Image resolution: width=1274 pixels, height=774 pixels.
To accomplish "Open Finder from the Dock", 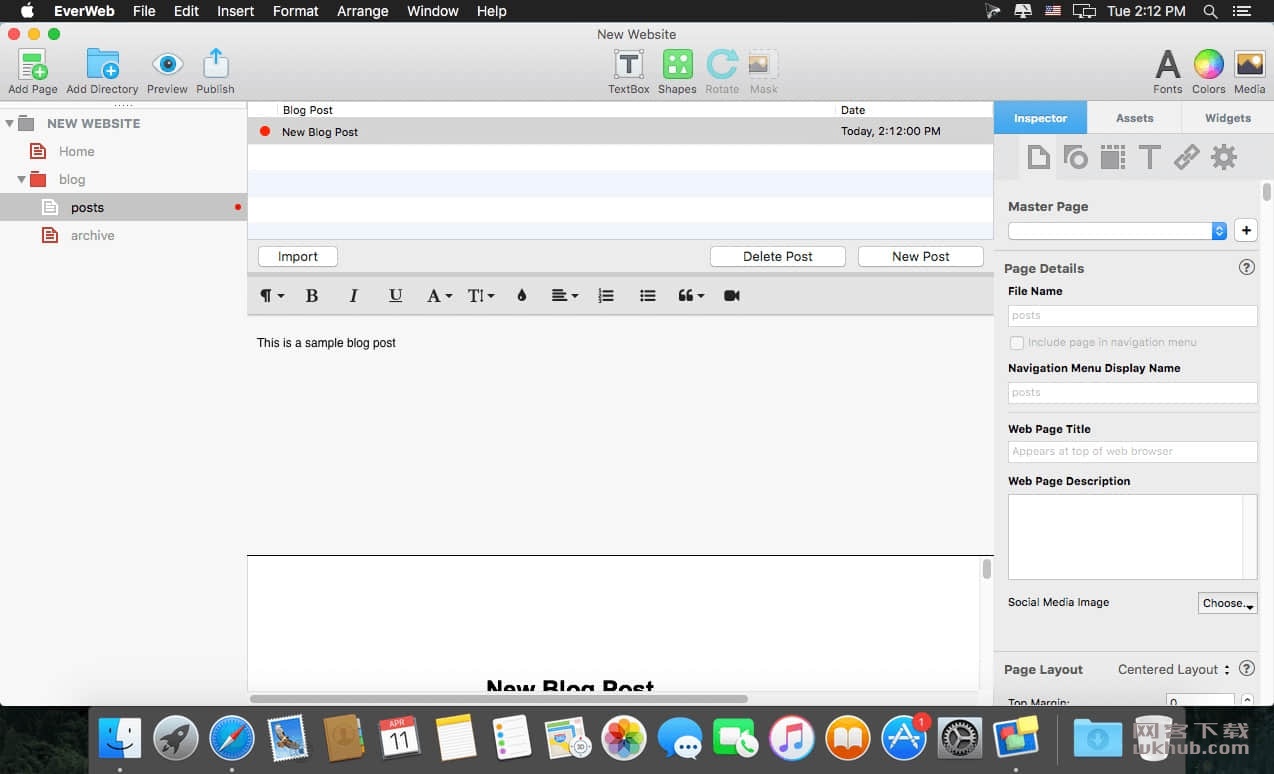I will point(119,739).
